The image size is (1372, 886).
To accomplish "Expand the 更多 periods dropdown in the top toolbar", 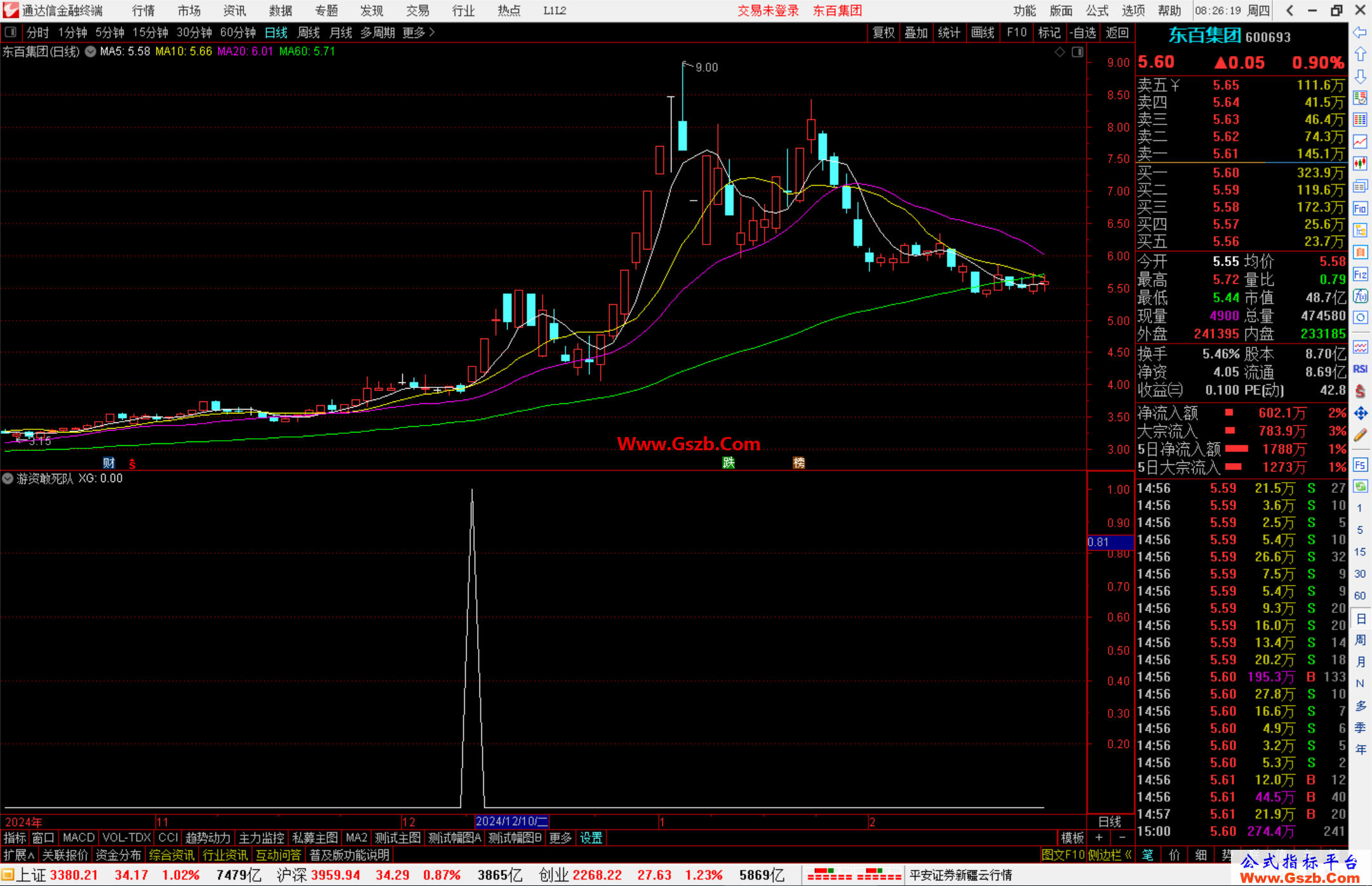I will [x=419, y=32].
